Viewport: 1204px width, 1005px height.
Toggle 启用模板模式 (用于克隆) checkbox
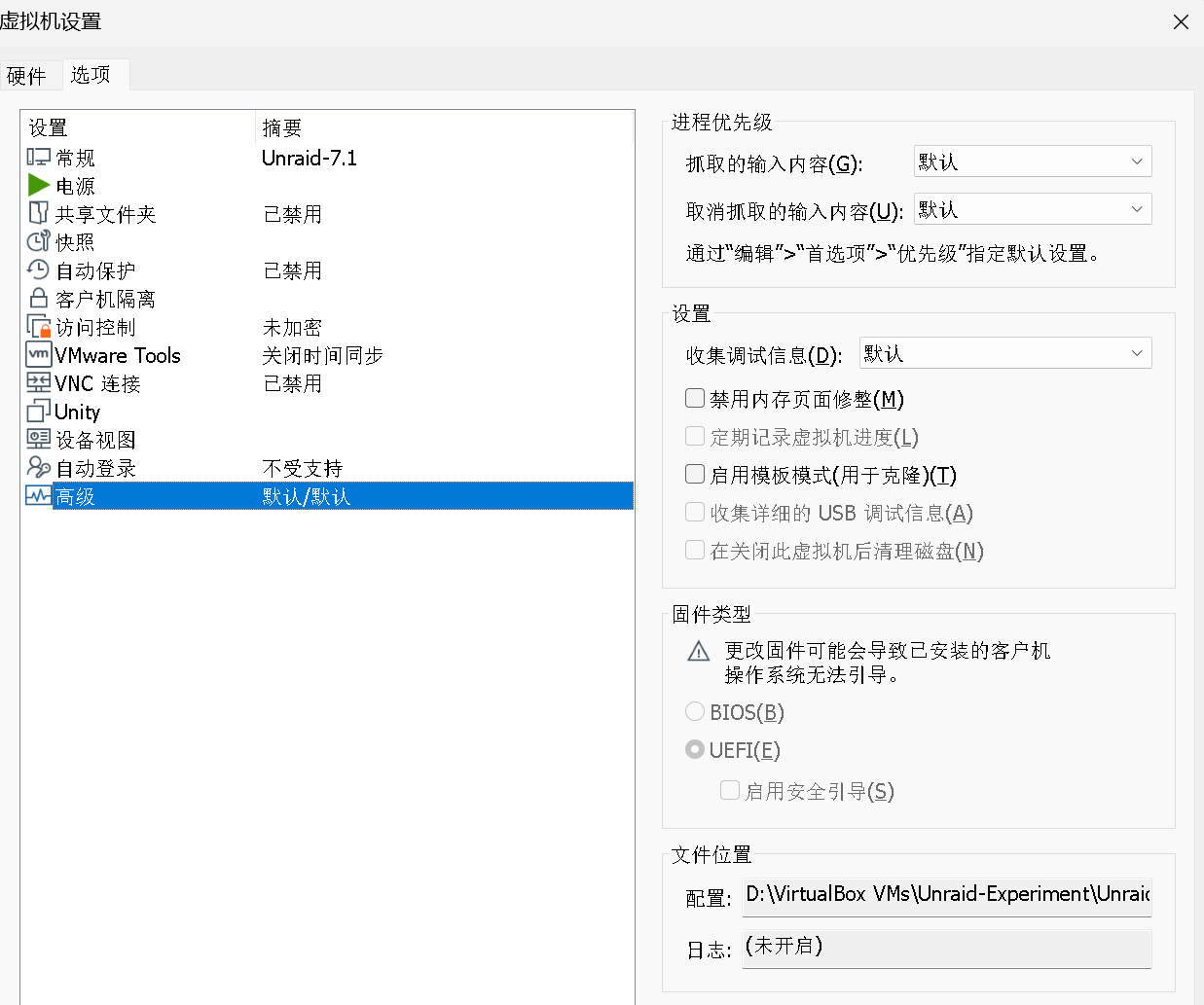point(695,474)
